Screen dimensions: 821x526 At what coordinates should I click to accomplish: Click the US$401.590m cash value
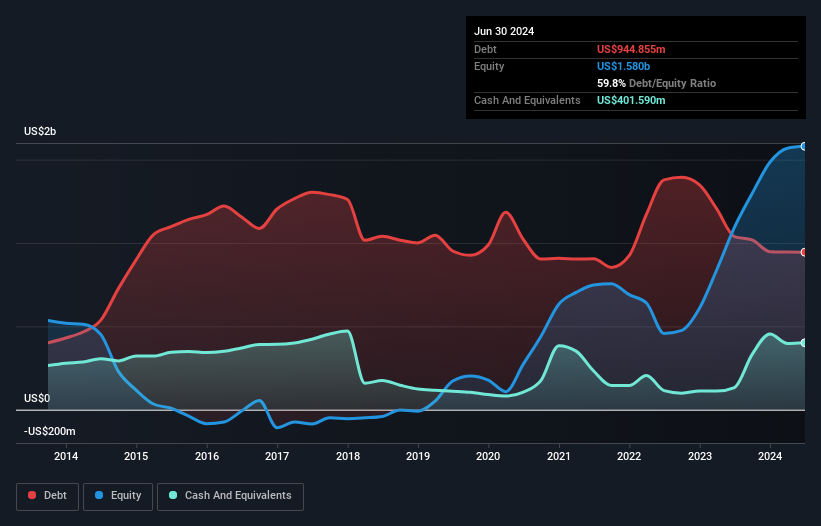(x=631, y=100)
